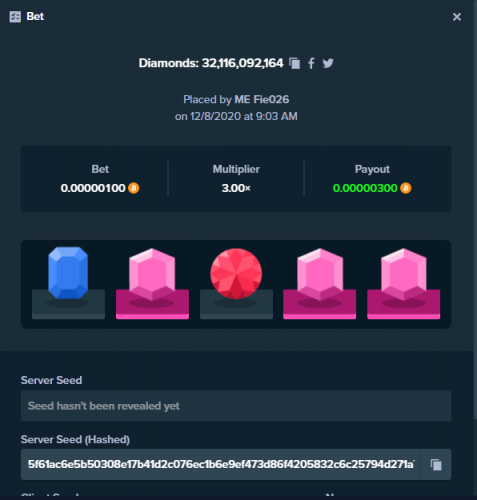Close the Bet dialog
Screen dimensions: 477x500
coord(457,17)
